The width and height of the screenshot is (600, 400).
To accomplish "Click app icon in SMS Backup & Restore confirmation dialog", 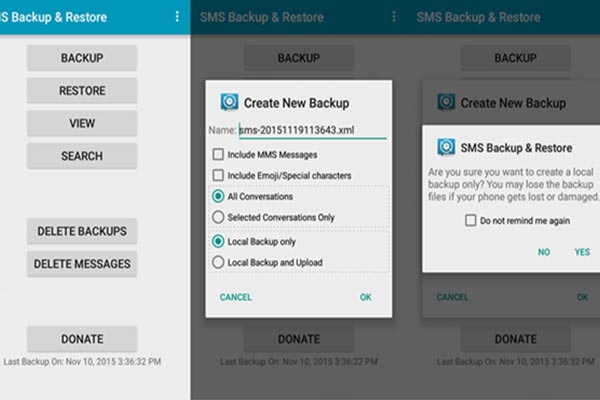I will (x=446, y=147).
